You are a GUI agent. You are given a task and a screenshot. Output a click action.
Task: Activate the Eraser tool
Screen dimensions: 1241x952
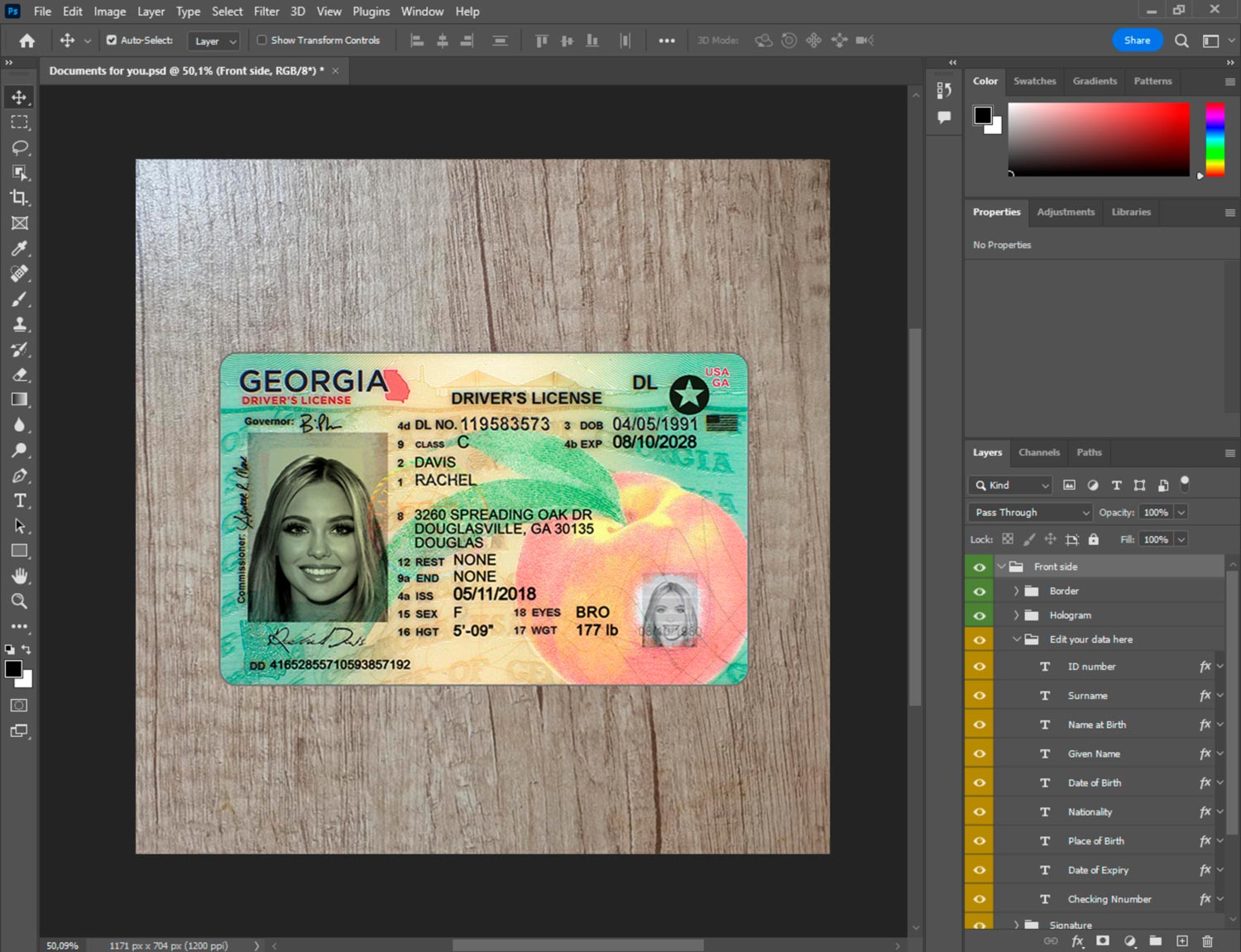click(20, 375)
